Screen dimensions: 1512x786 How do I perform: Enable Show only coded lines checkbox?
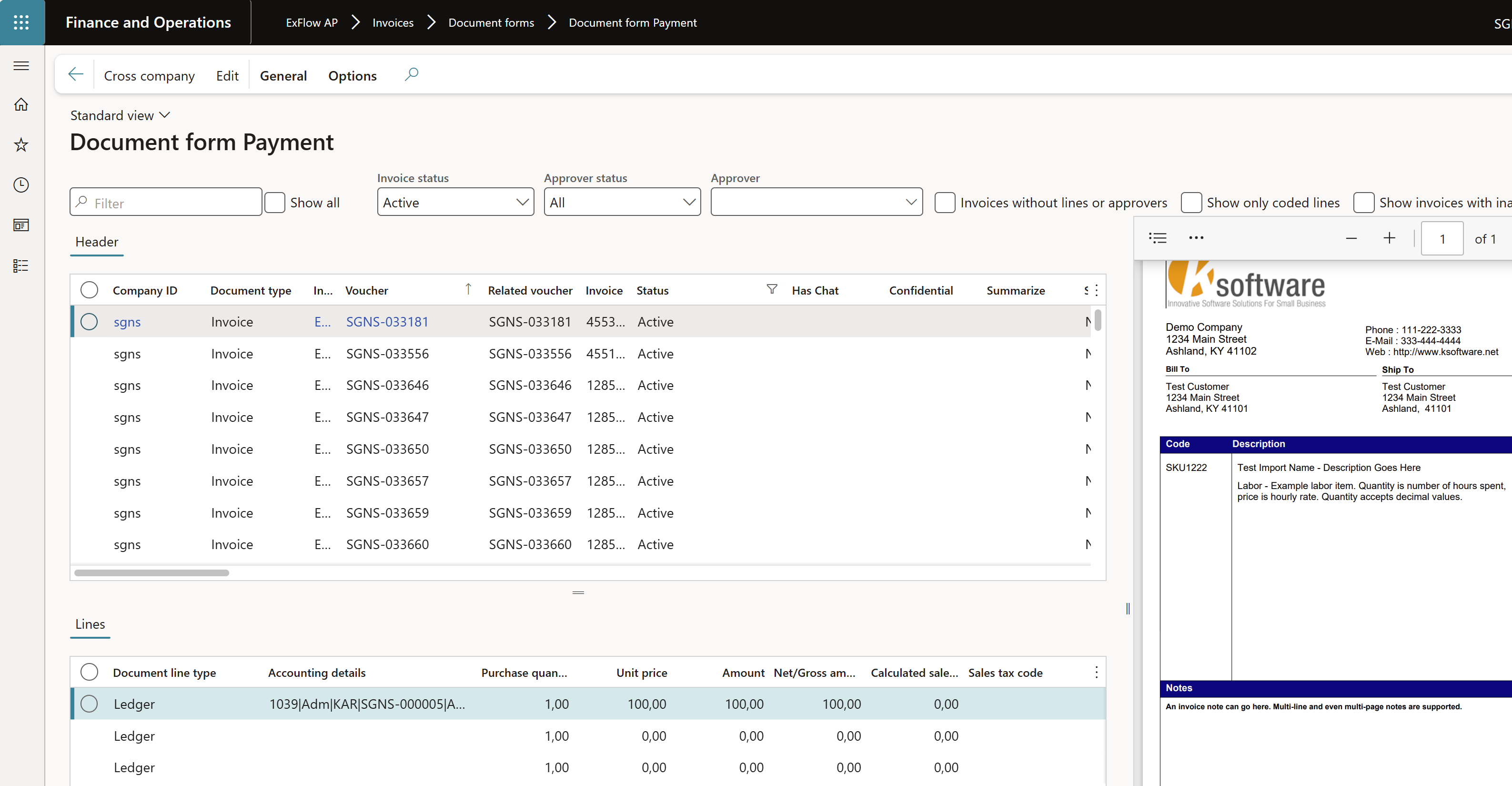(x=1191, y=203)
